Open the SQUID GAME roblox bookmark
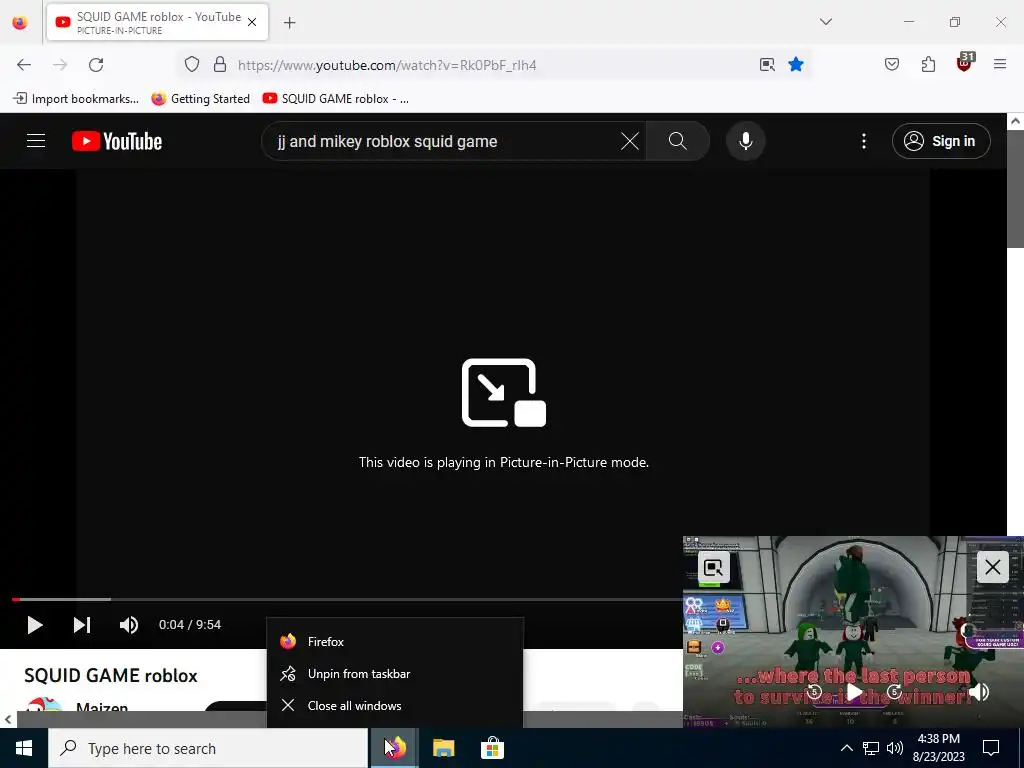This screenshot has width=1024, height=768. tap(336, 99)
